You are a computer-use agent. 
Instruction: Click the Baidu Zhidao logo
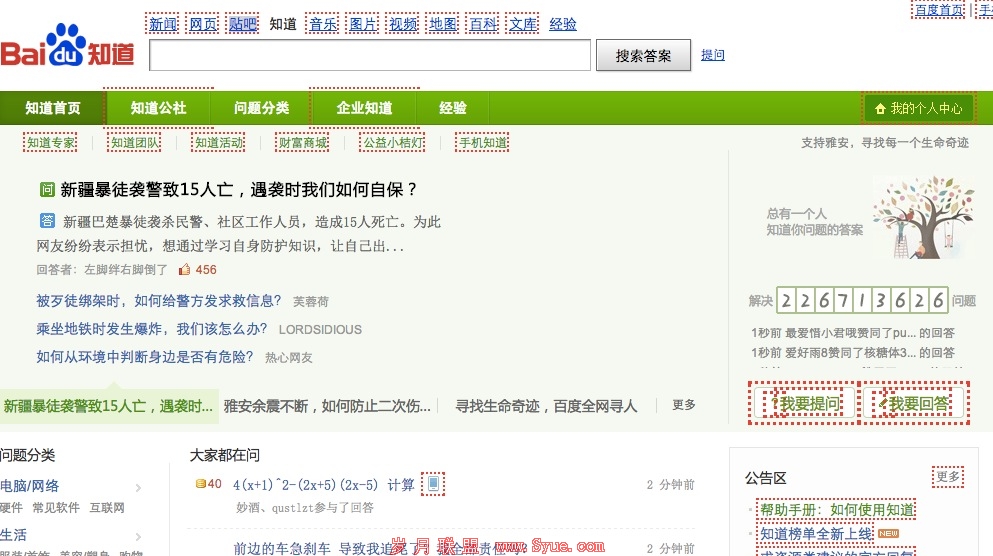[67, 46]
